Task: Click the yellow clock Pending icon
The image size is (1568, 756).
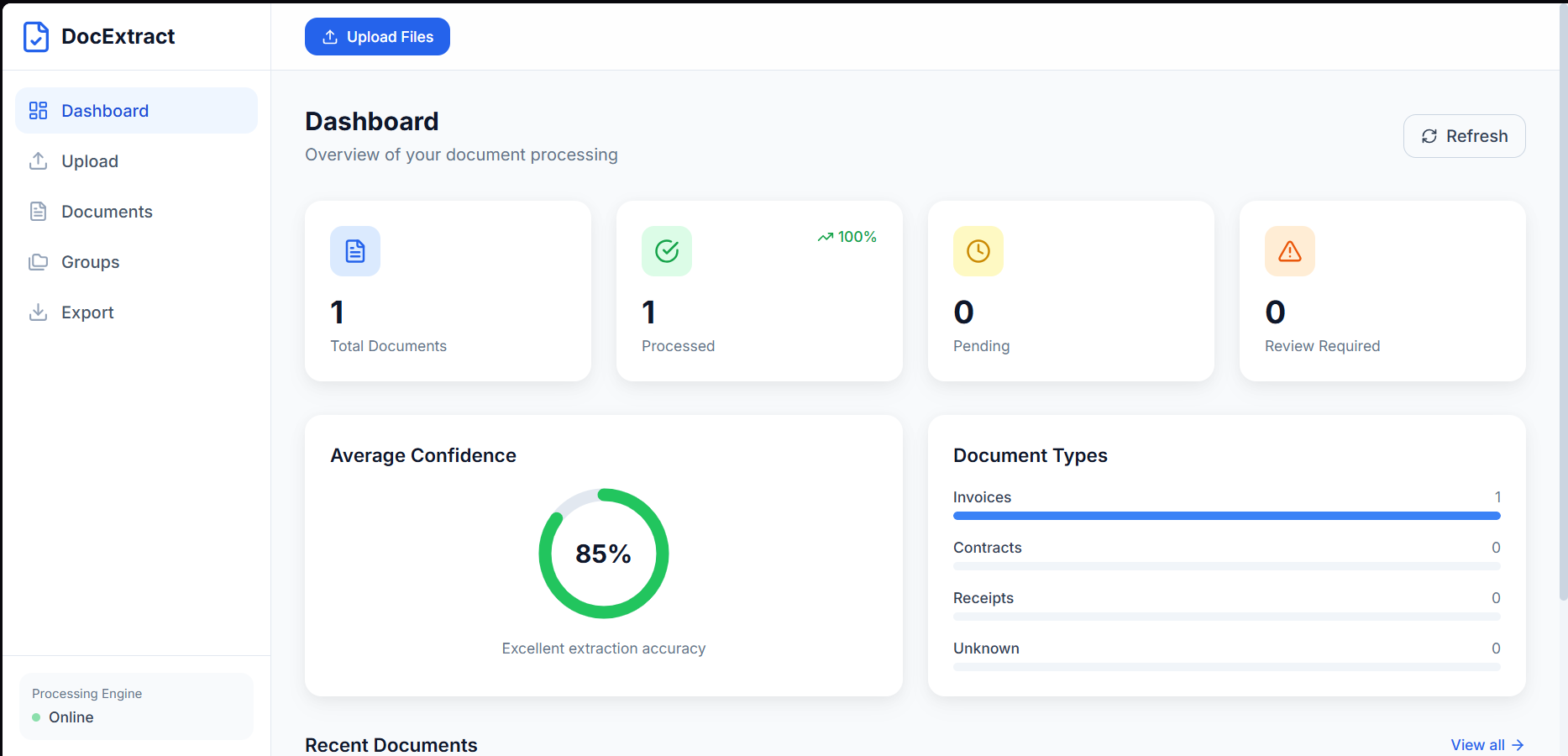Action: click(978, 251)
